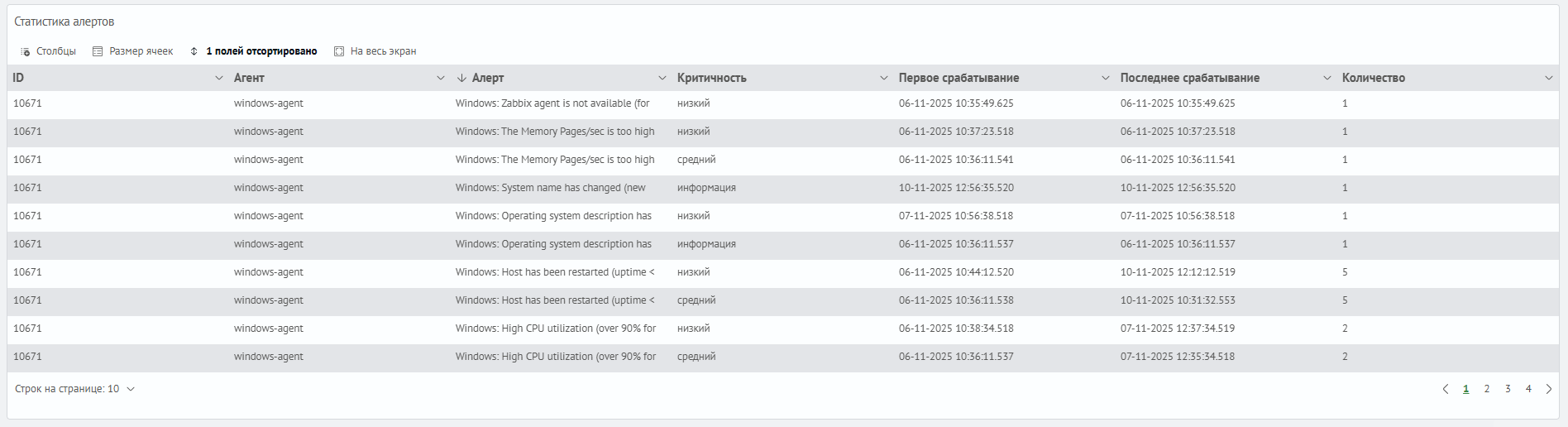The height and width of the screenshot is (427, 1568).
Task: Click sort arrow on Алерт column header
Action: pyautogui.click(x=461, y=78)
